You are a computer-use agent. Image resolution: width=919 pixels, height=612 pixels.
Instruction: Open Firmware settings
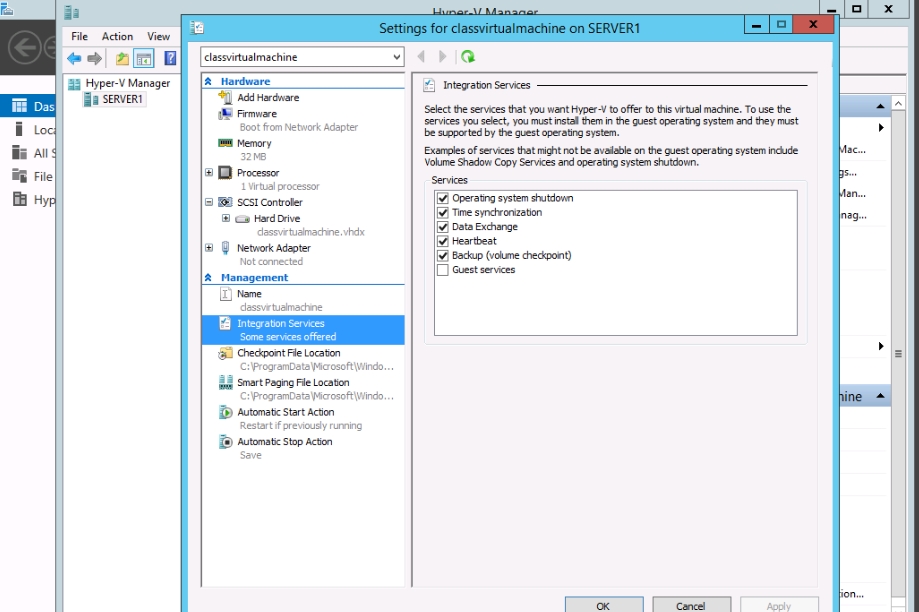[256, 114]
